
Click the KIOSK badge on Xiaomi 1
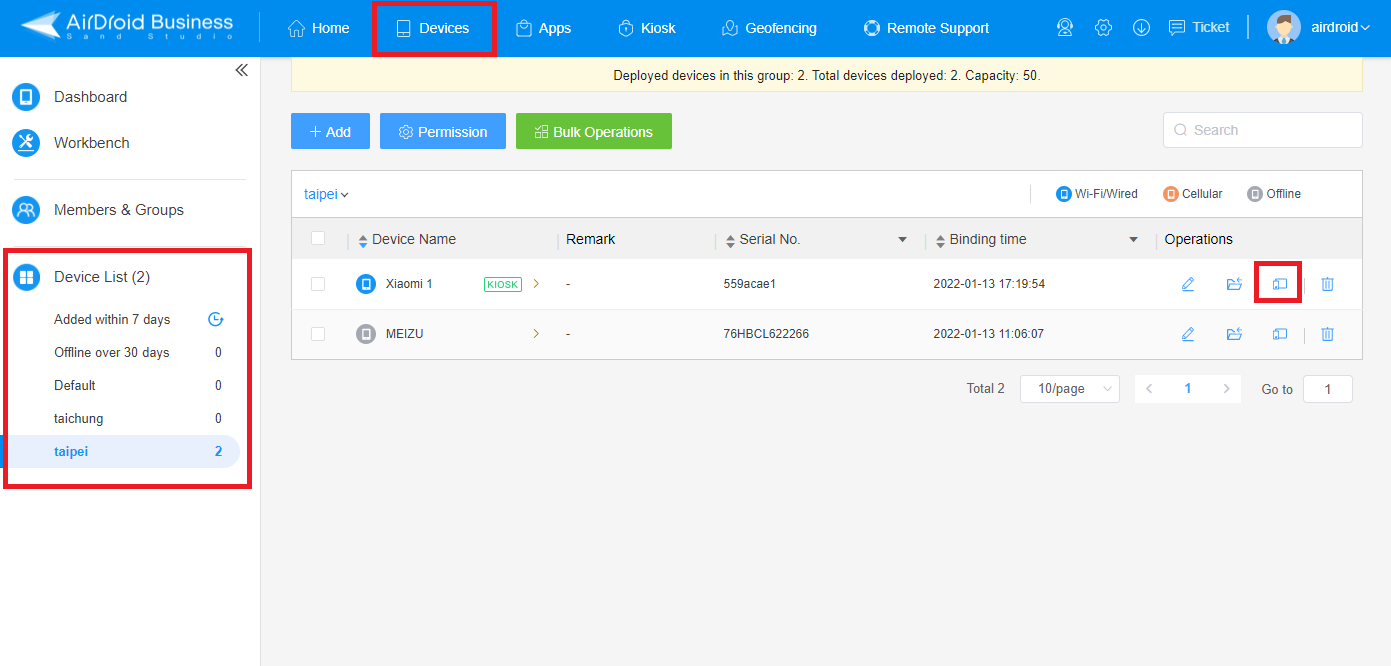pos(503,284)
